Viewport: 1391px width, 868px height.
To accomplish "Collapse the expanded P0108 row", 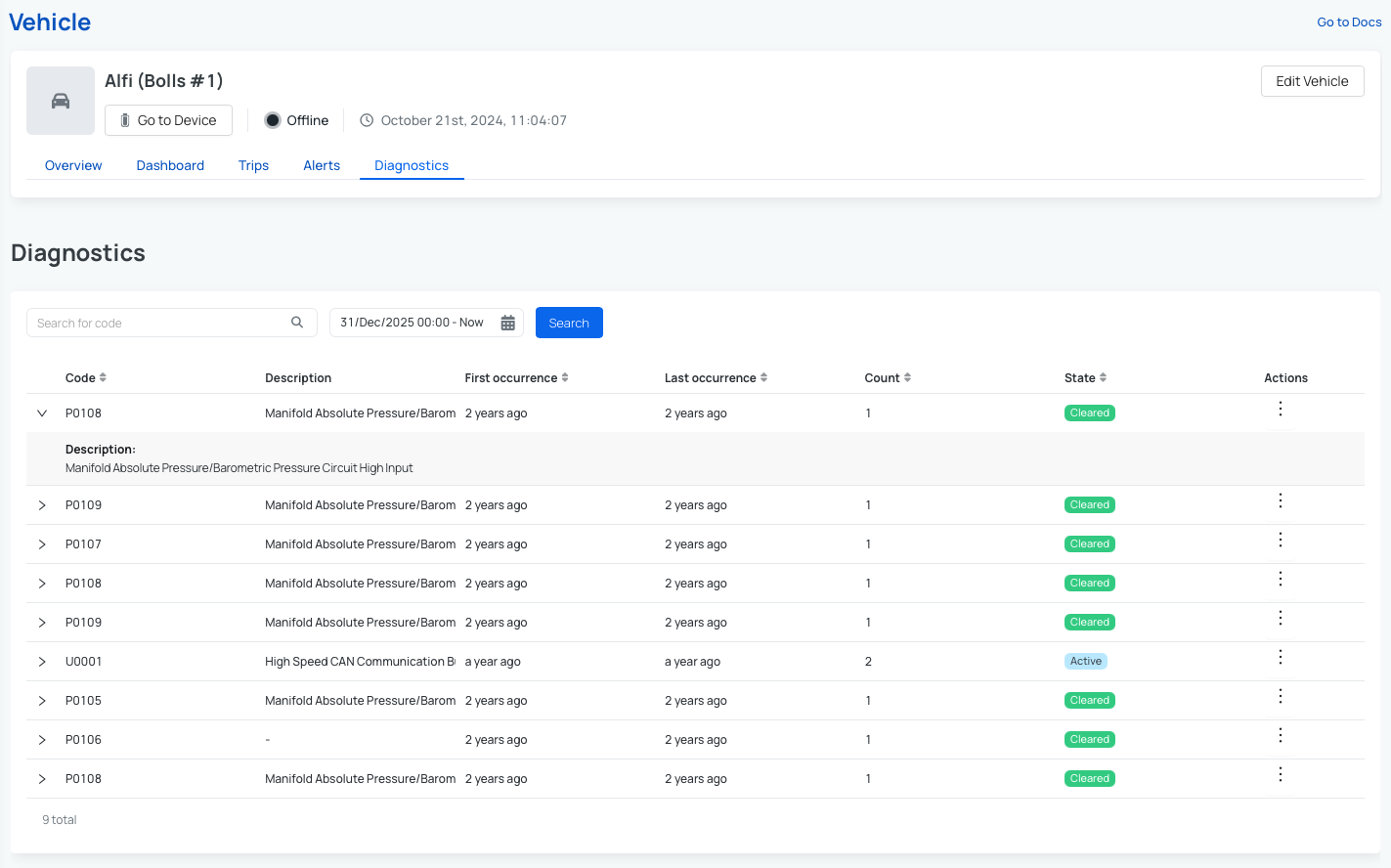I will [42, 413].
